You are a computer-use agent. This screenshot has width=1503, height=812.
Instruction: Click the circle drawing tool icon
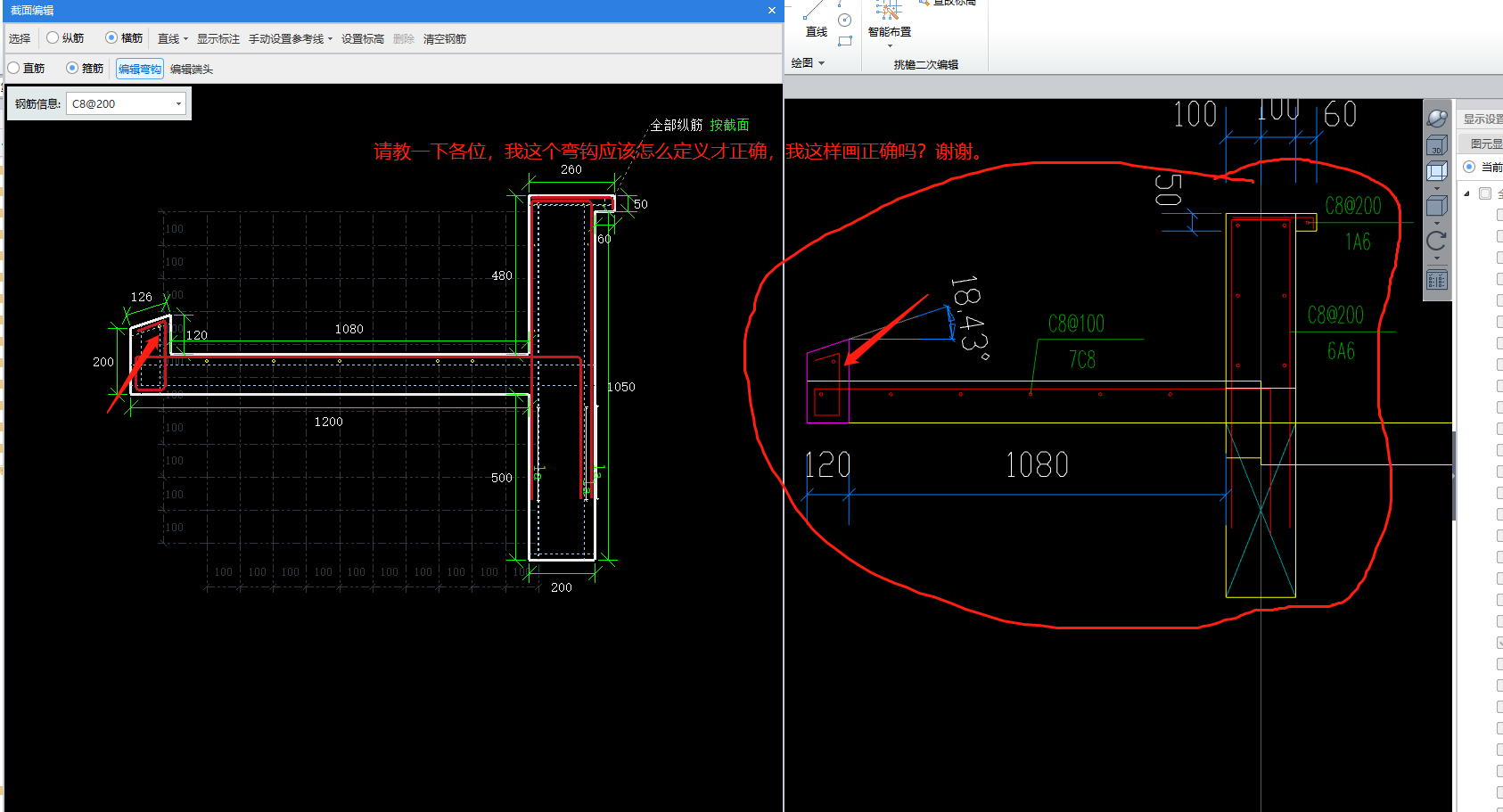845,21
